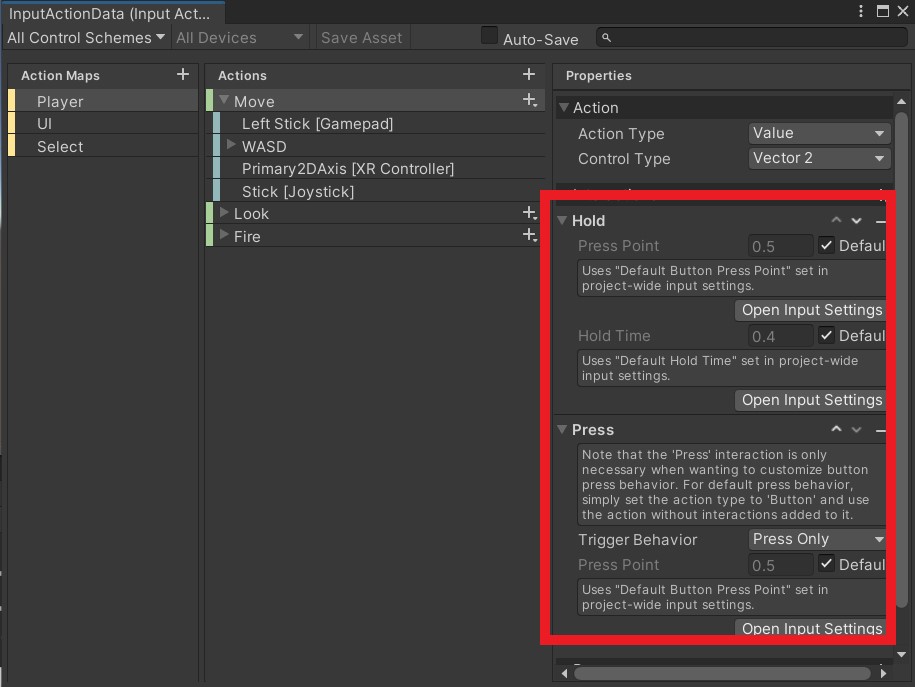The width and height of the screenshot is (915, 687).
Task: Expand the Fire action
Action: [x=223, y=235]
